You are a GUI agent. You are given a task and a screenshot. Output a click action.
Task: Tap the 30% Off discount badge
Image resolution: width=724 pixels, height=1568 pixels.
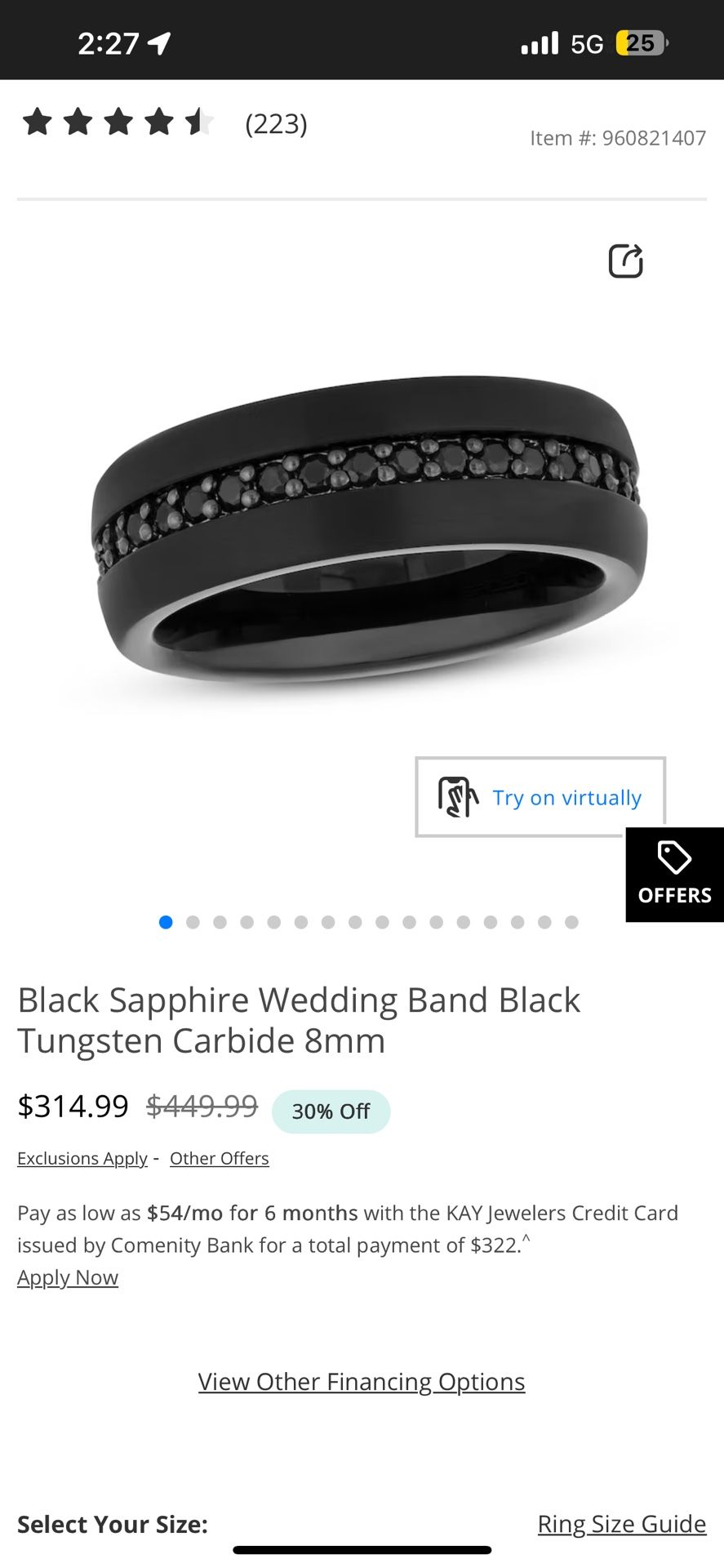coord(331,1111)
